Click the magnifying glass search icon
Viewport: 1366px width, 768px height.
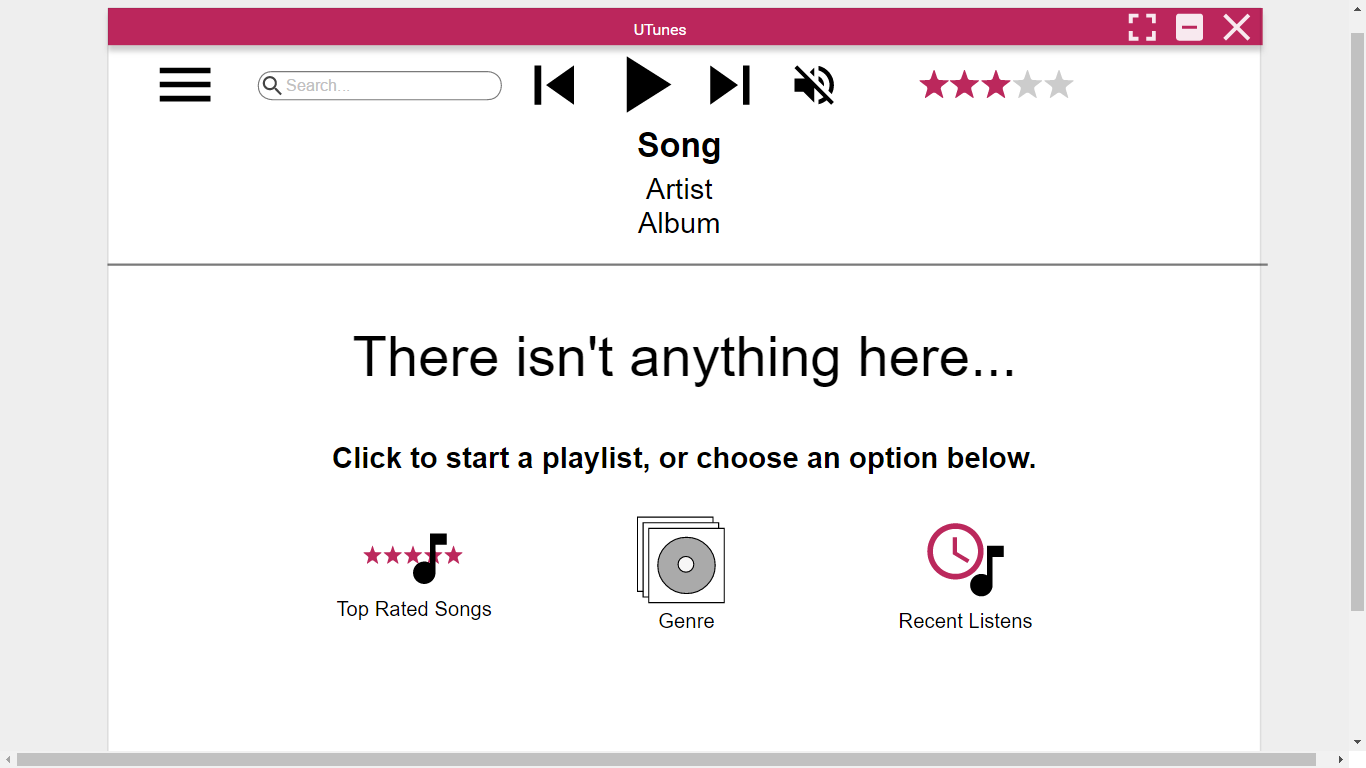(272, 86)
